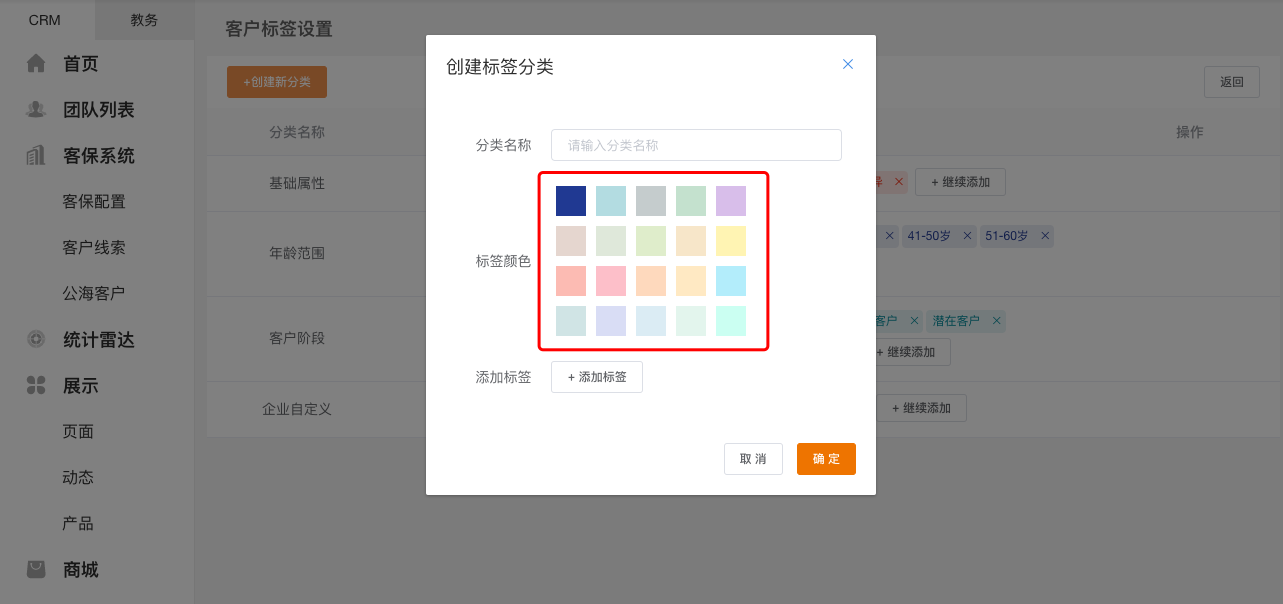
Task: Close the 创建标签分类 dialog with X
Action: click(x=848, y=64)
